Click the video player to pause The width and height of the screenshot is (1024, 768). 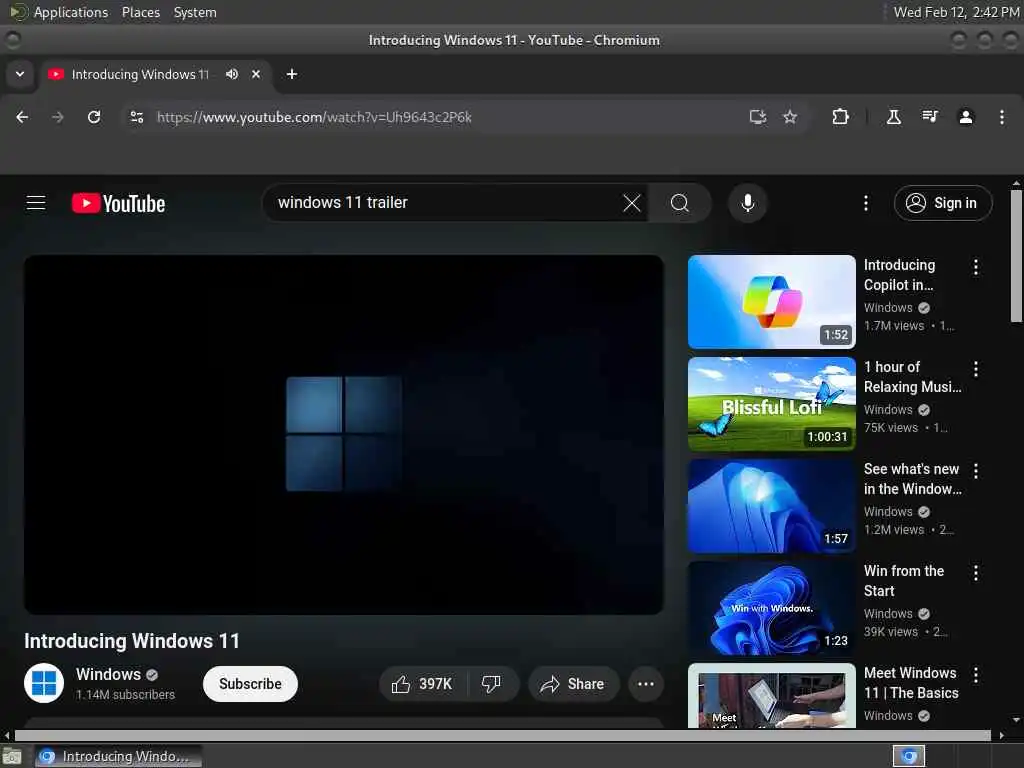point(344,434)
